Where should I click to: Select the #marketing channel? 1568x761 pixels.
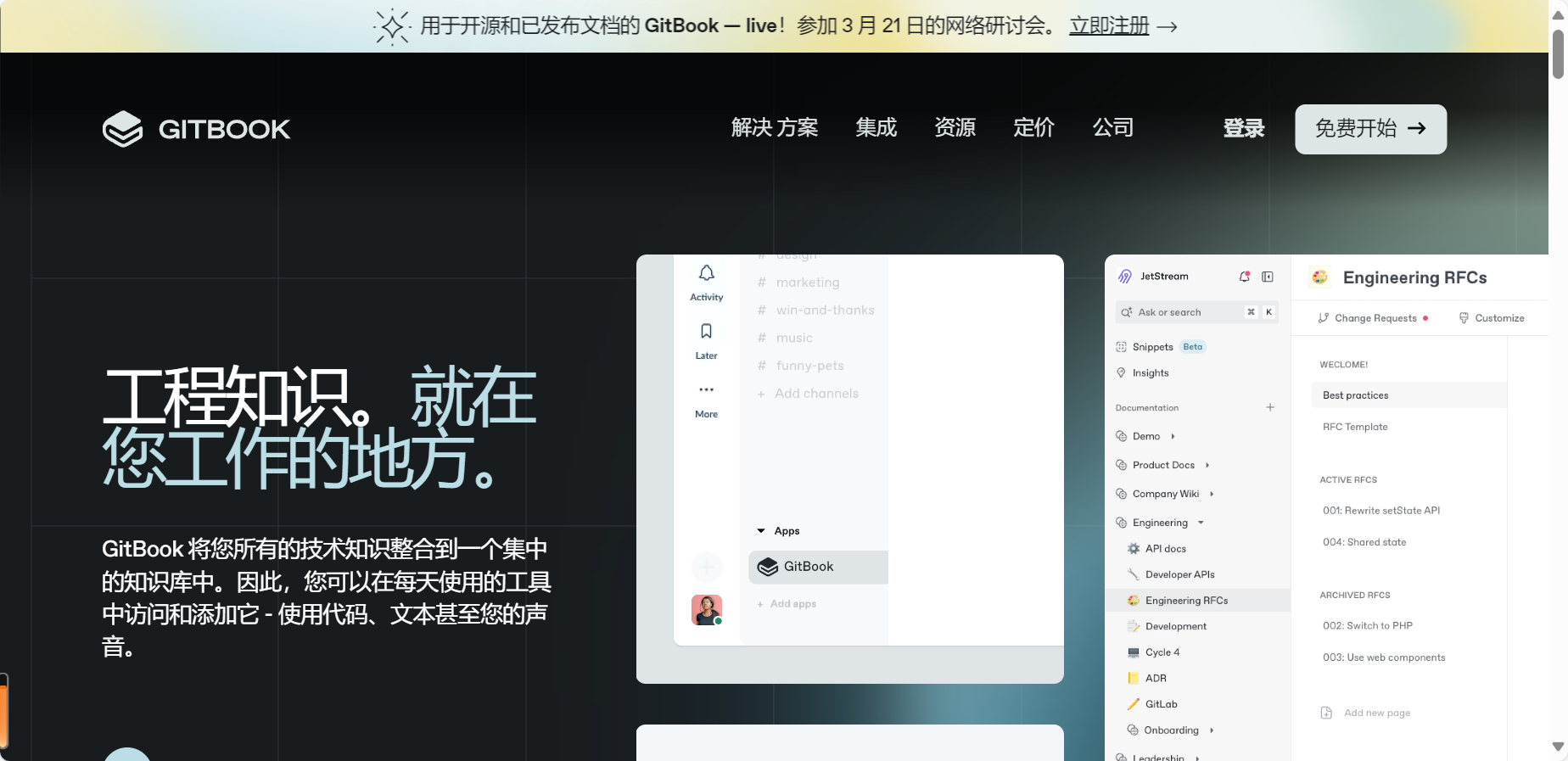(798, 283)
